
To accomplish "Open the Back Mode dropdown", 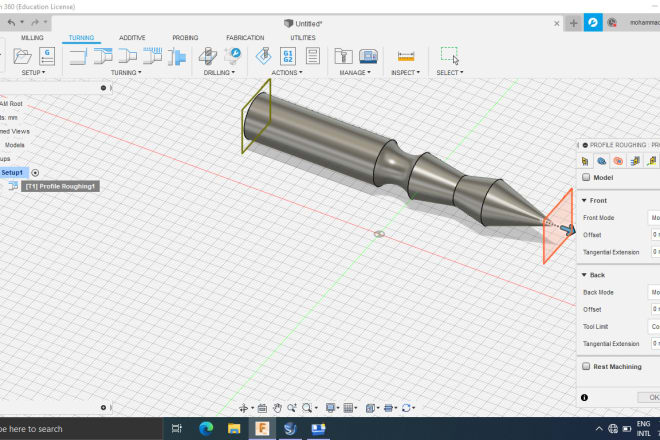I will [654, 292].
